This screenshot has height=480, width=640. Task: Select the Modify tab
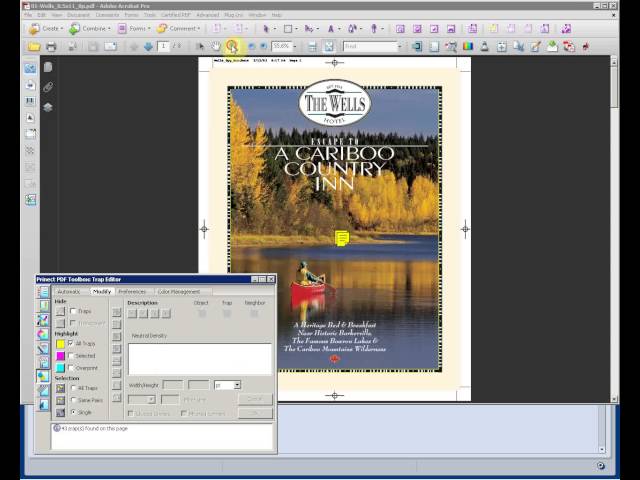click(x=102, y=291)
